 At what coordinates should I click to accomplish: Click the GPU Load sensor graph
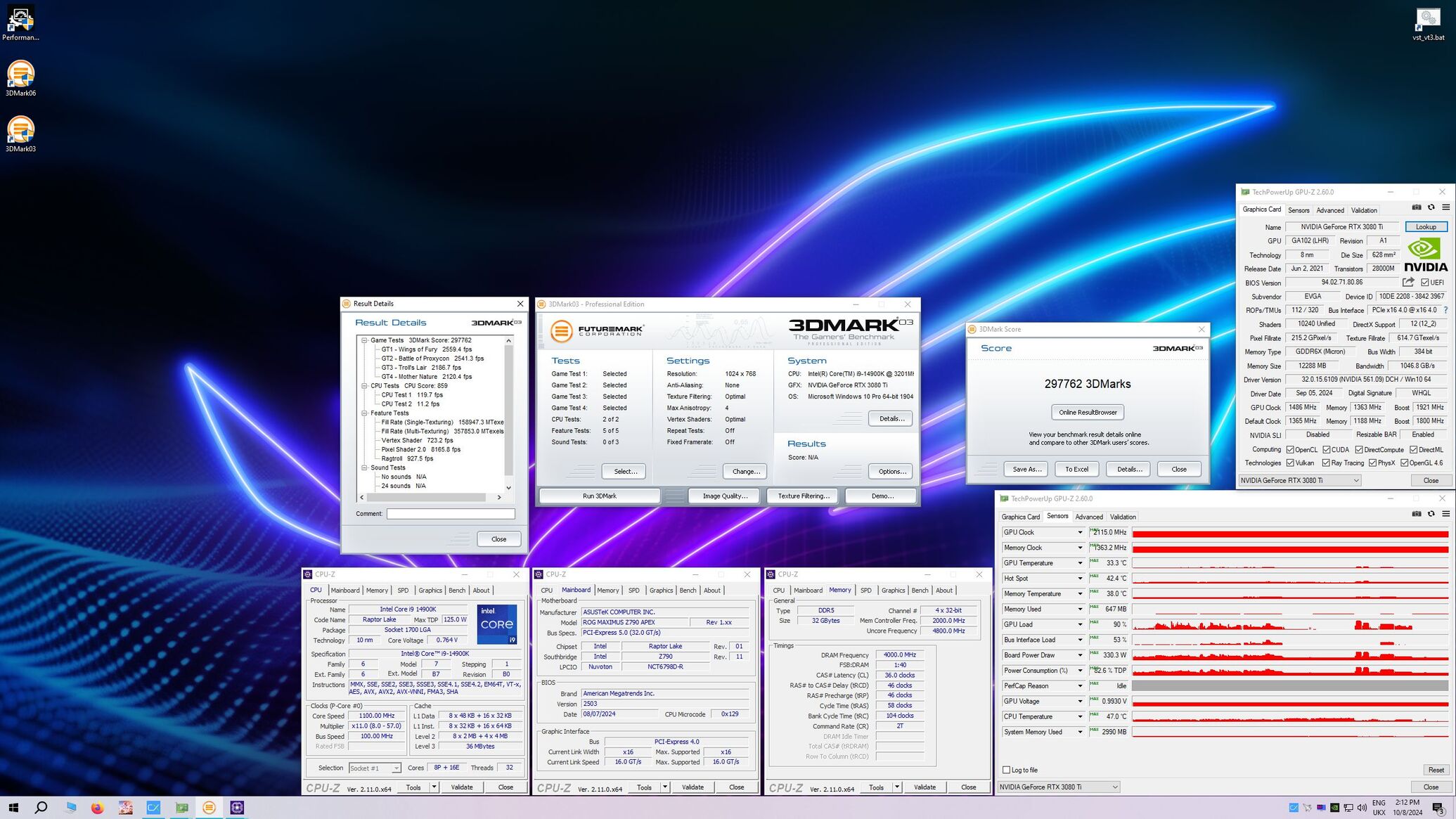coord(1290,624)
